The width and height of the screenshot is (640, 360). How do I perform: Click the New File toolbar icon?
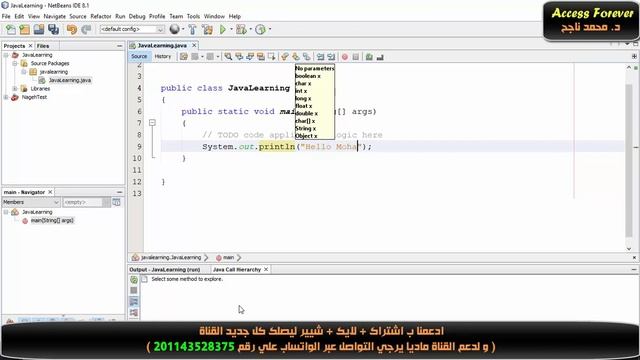coord(11,29)
